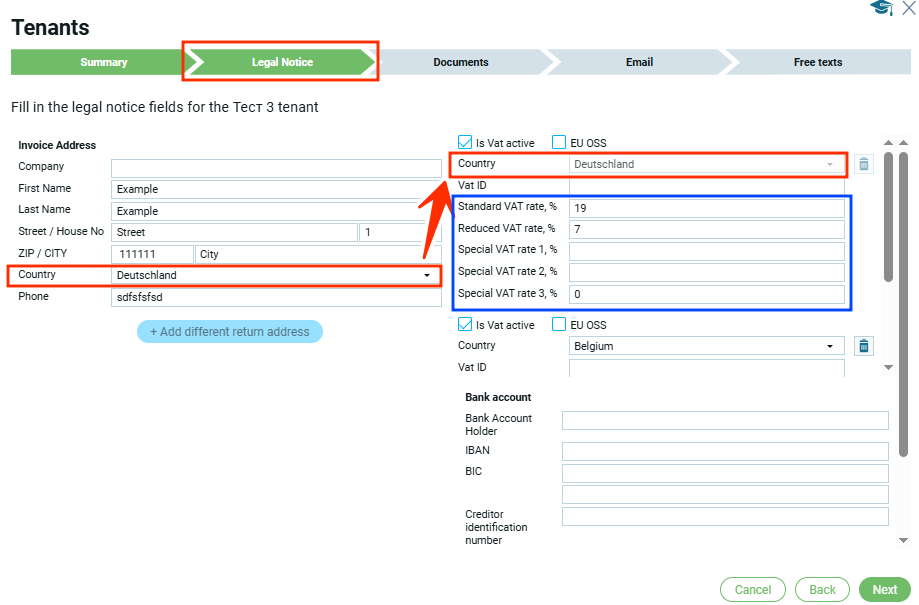Click scroll-down arrow beside Belgium Vat ID
The width and height of the screenshot is (919, 605).
[888, 368]
